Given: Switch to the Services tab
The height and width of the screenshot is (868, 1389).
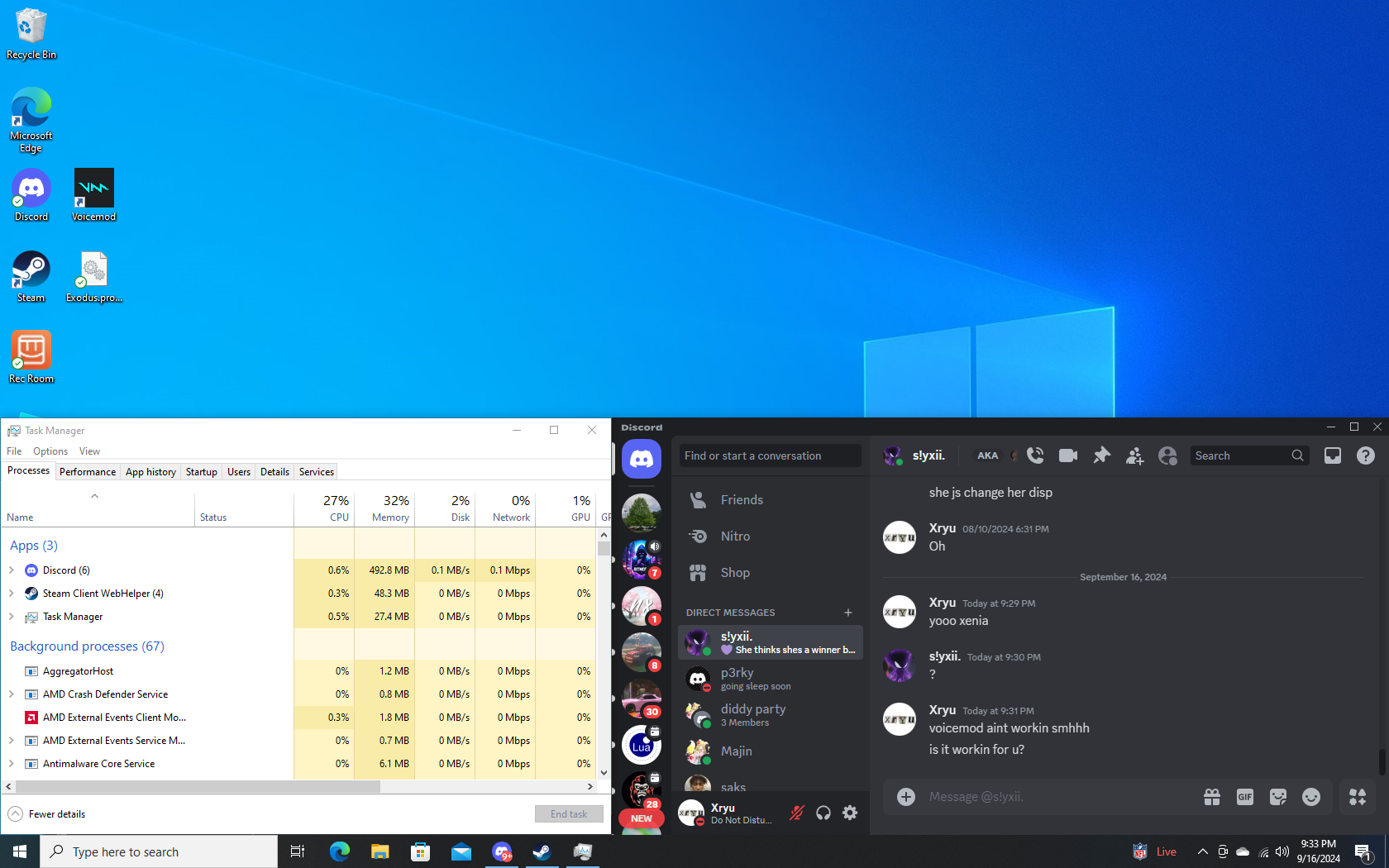Looking at the screenshot, I should pos(317,472).
